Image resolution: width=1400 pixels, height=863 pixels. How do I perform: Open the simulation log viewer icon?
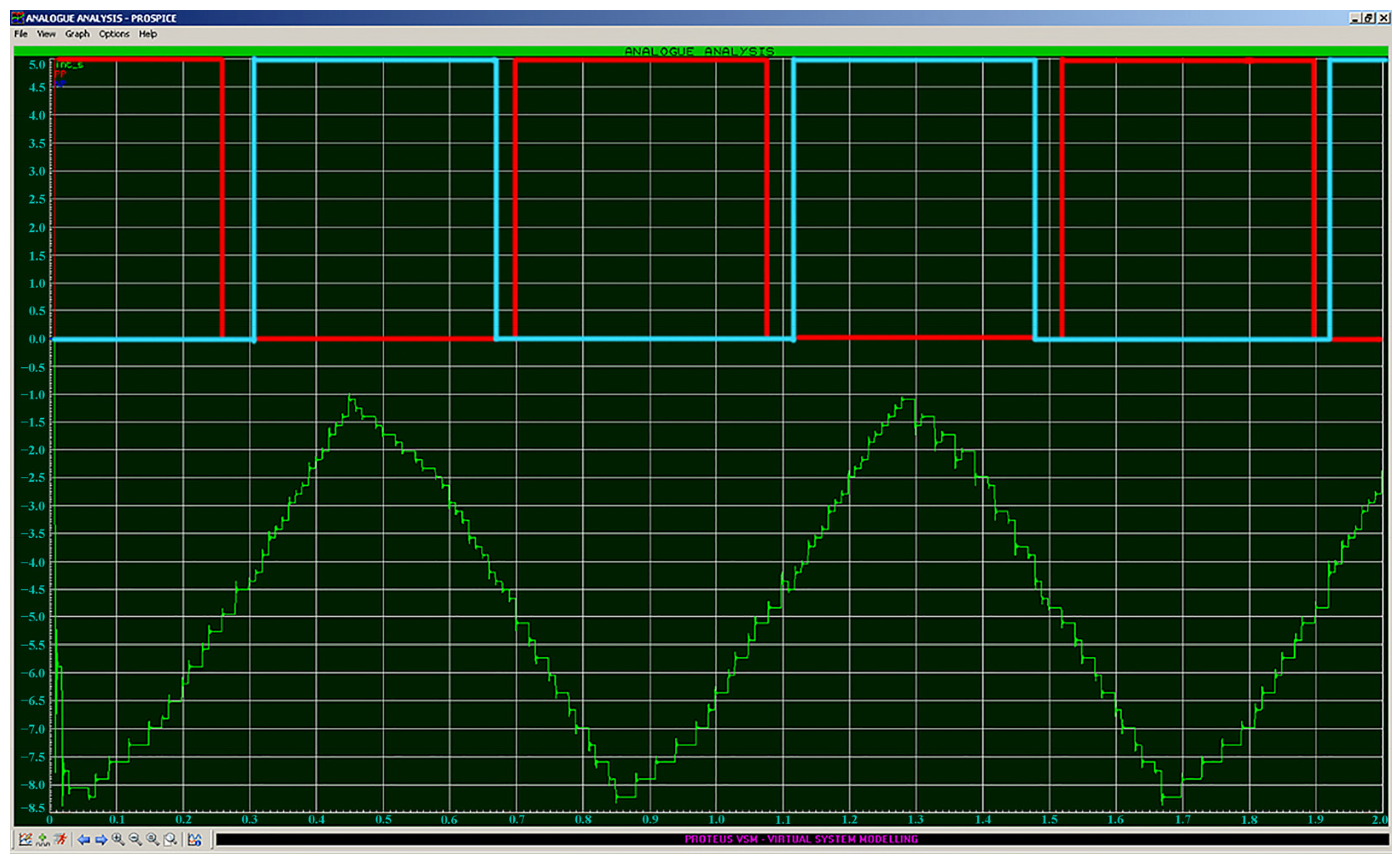point(195,840)
